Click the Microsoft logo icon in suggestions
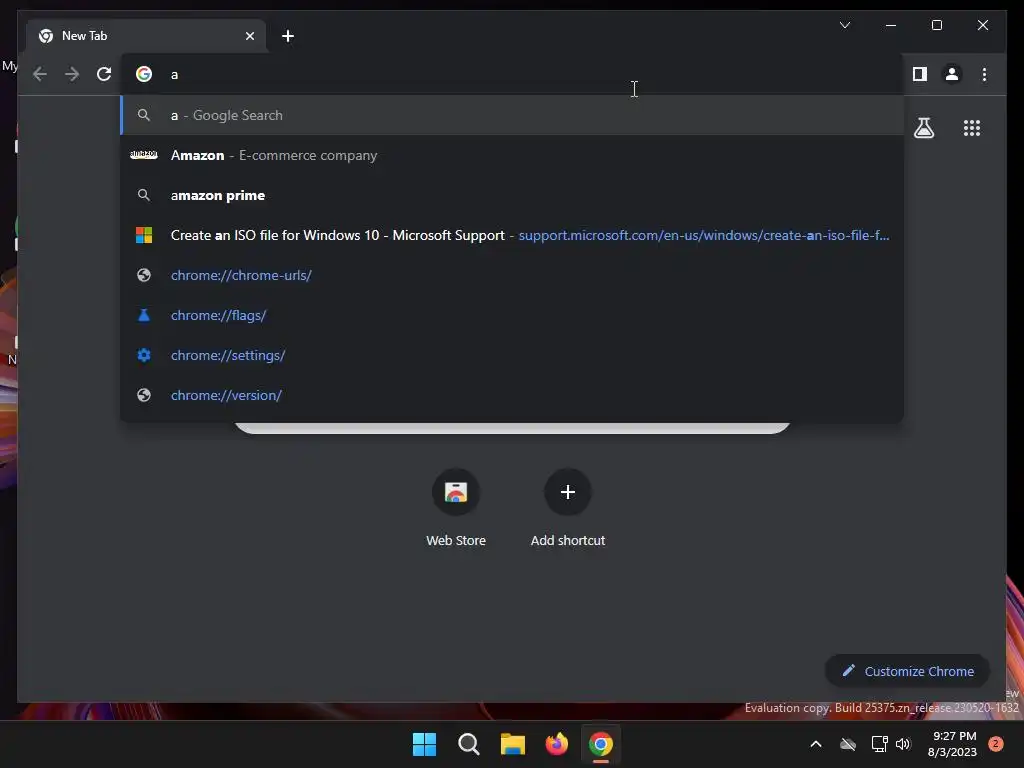 click(144, 235)
